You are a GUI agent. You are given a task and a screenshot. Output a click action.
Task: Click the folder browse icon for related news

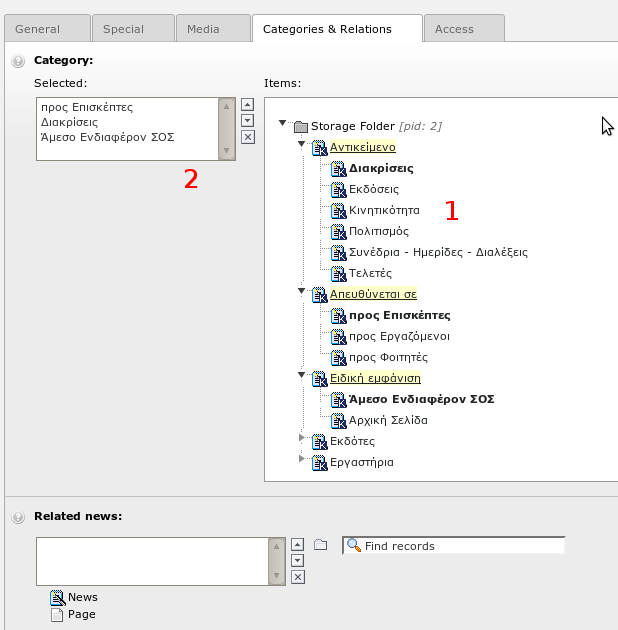(x=320, y=545)
